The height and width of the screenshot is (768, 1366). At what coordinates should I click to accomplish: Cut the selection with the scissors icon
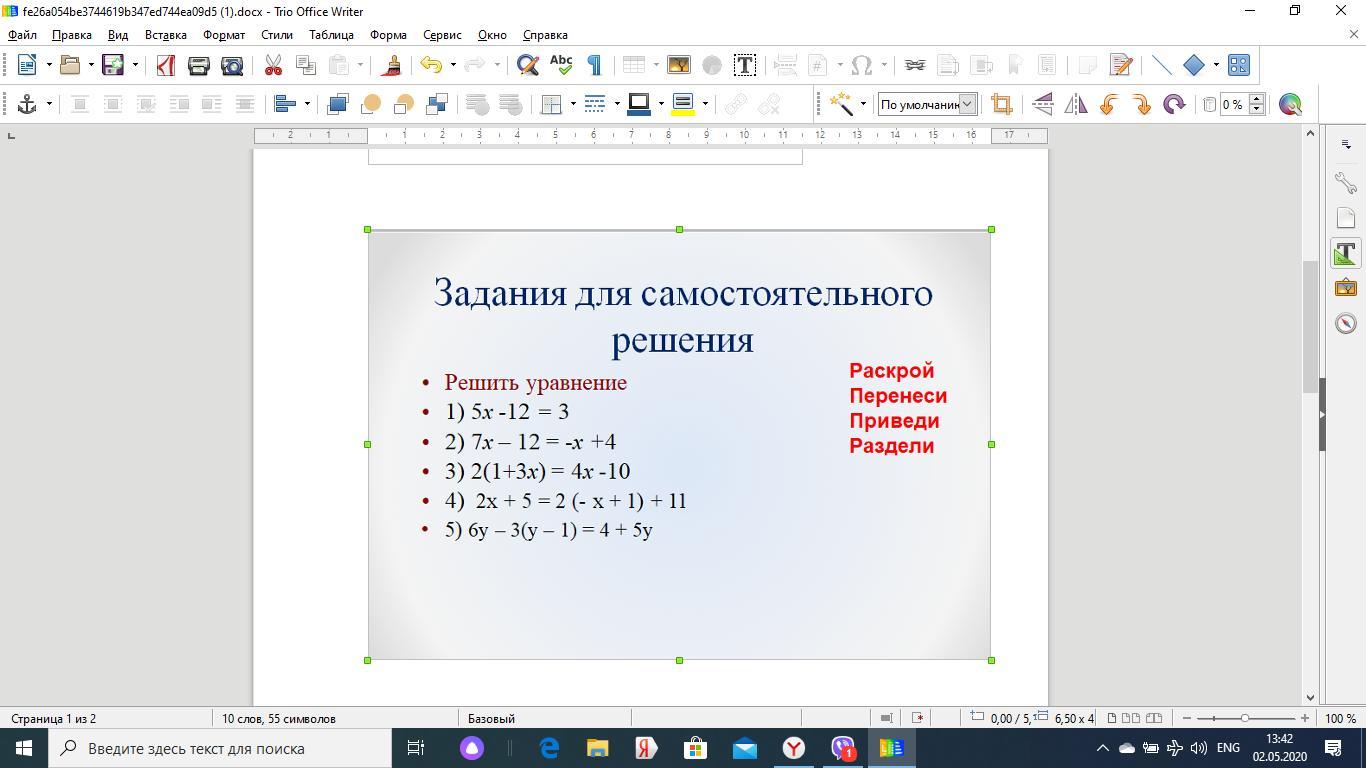pyautogui.click(x=273, y=65)
